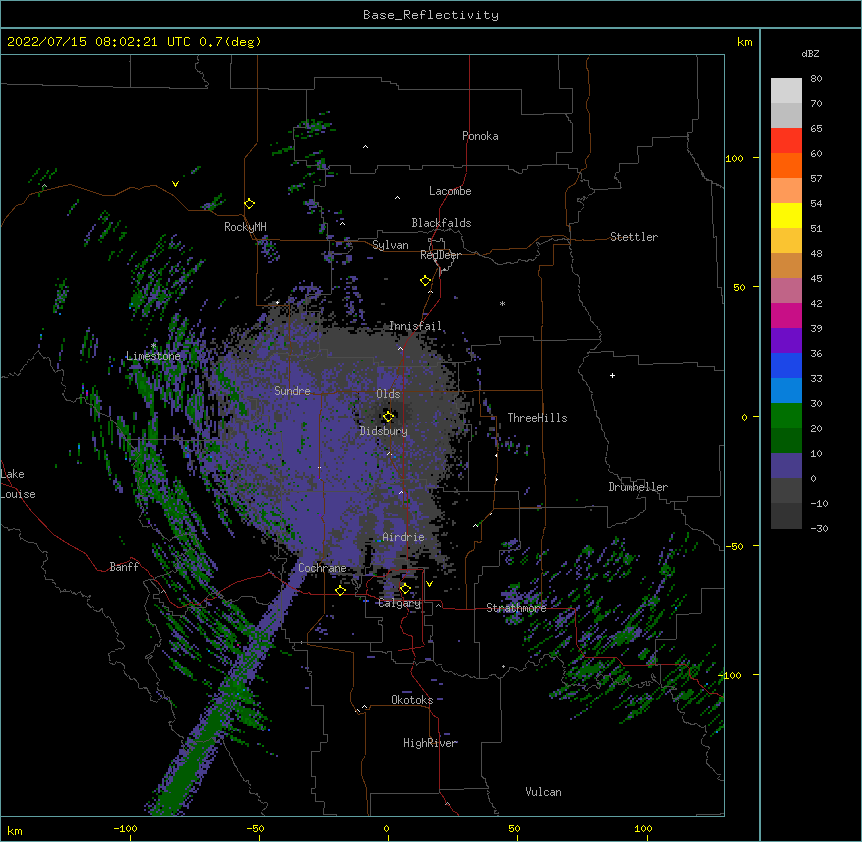The height and width of the screenshot is (842, 862).
Task: Click the 100 km tick on right axis
Action: point(734,158)
